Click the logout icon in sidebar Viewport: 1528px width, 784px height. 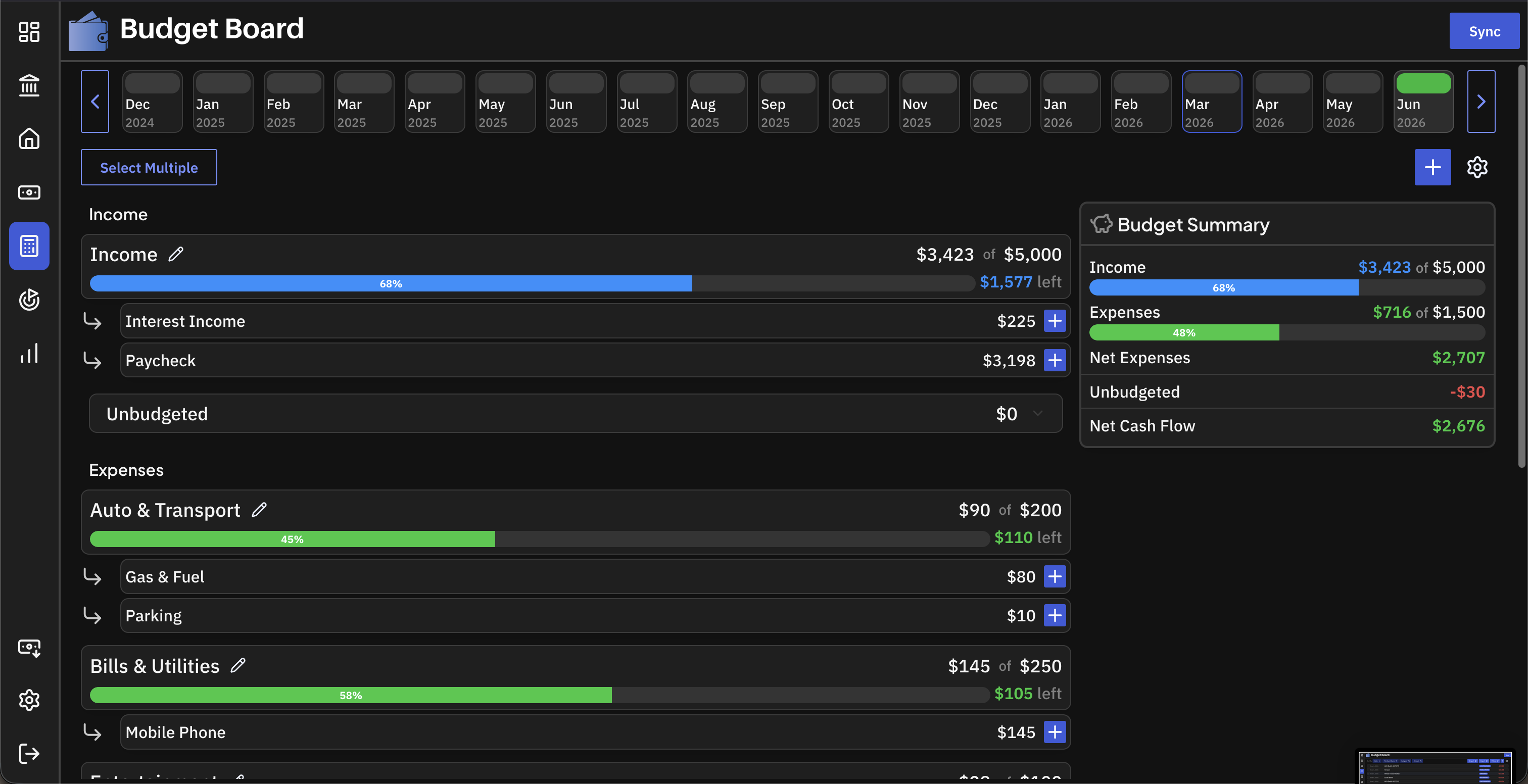tap(29, 753)
